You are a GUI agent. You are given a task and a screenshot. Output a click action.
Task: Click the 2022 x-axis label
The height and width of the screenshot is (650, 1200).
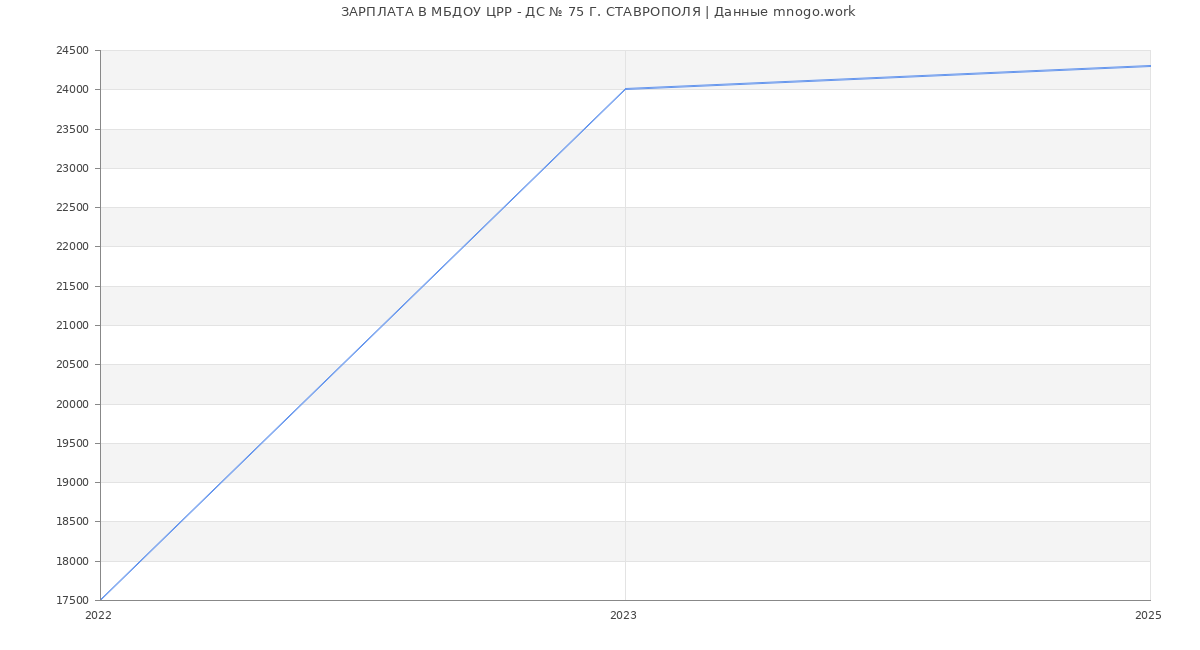pos(98,615)
